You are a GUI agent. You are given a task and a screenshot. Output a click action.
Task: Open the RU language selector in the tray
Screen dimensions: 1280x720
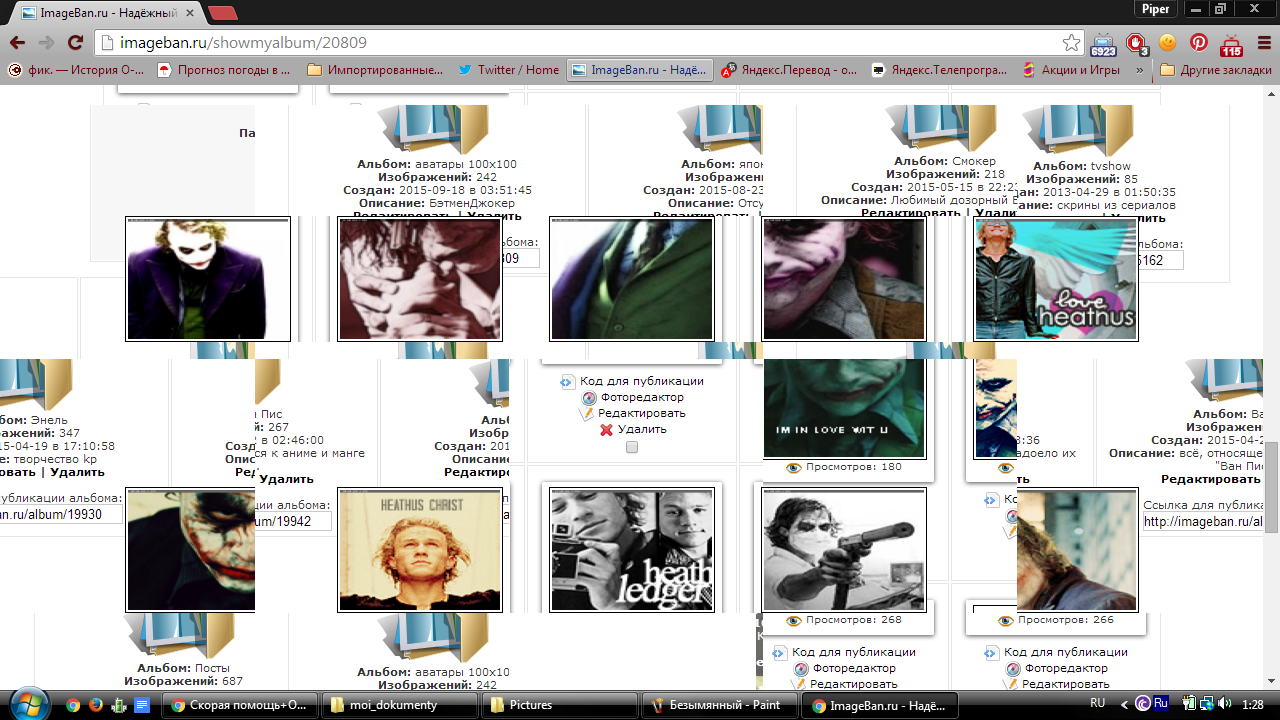pyautogui.click(x=1098, y=704)
